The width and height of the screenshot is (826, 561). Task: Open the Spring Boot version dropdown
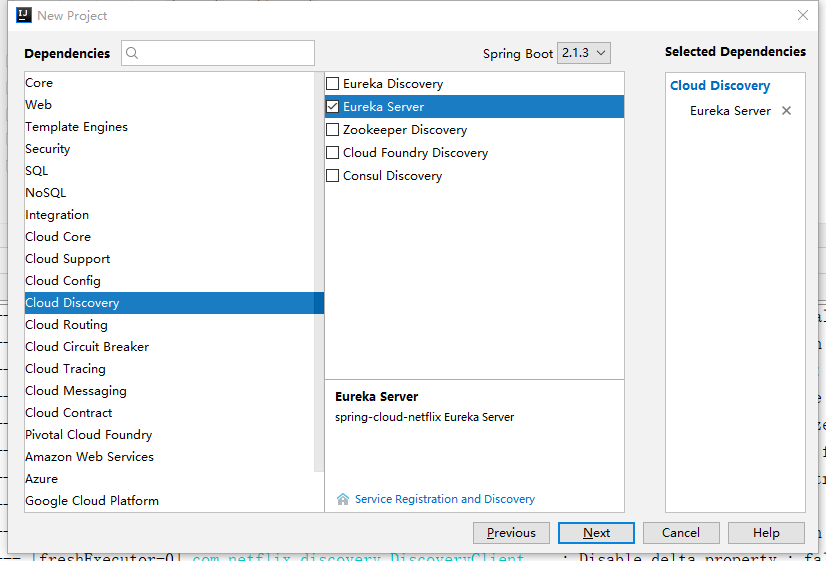coord(584,53)
